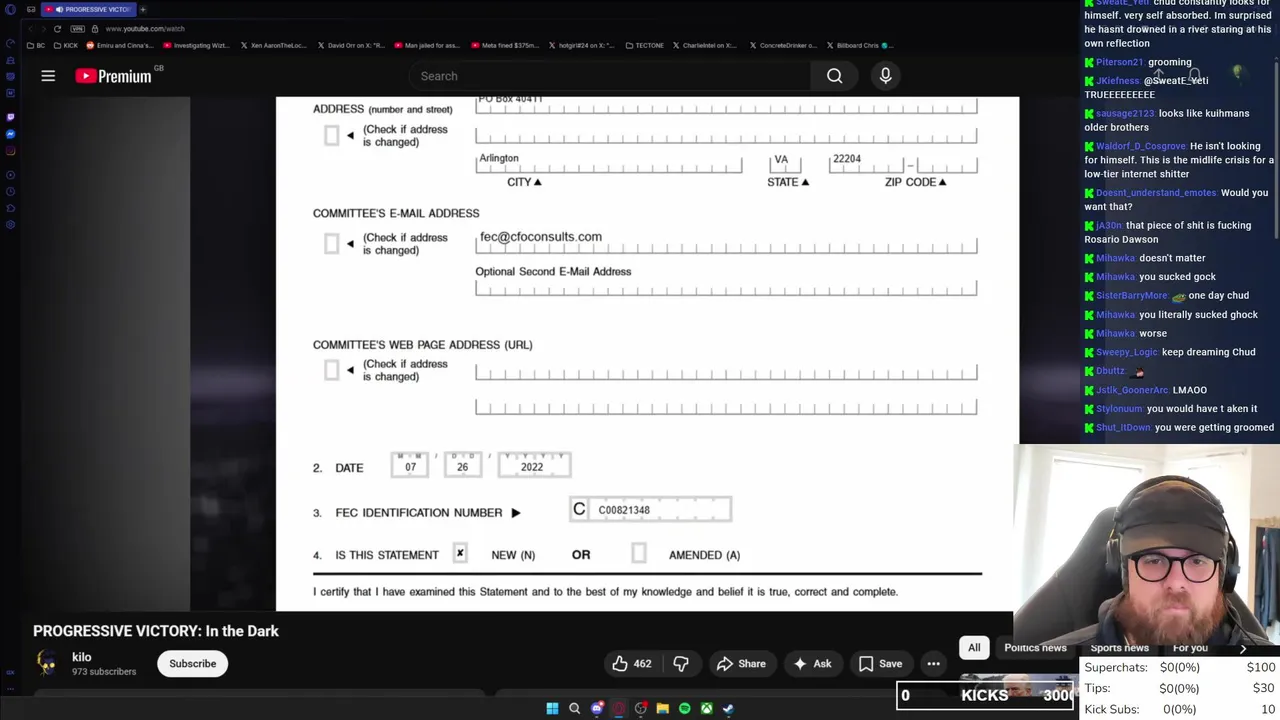Open more actions three-dot menu

[933, 664]
